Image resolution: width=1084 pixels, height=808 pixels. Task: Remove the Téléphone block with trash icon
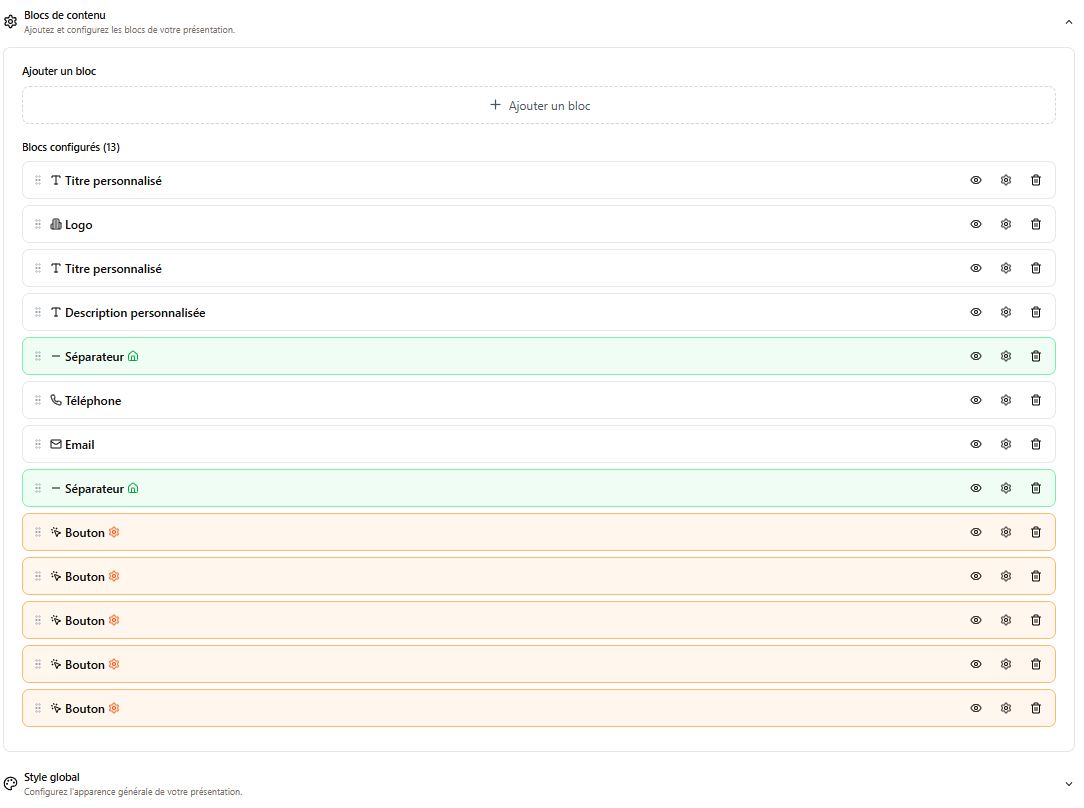(1036, 400)
